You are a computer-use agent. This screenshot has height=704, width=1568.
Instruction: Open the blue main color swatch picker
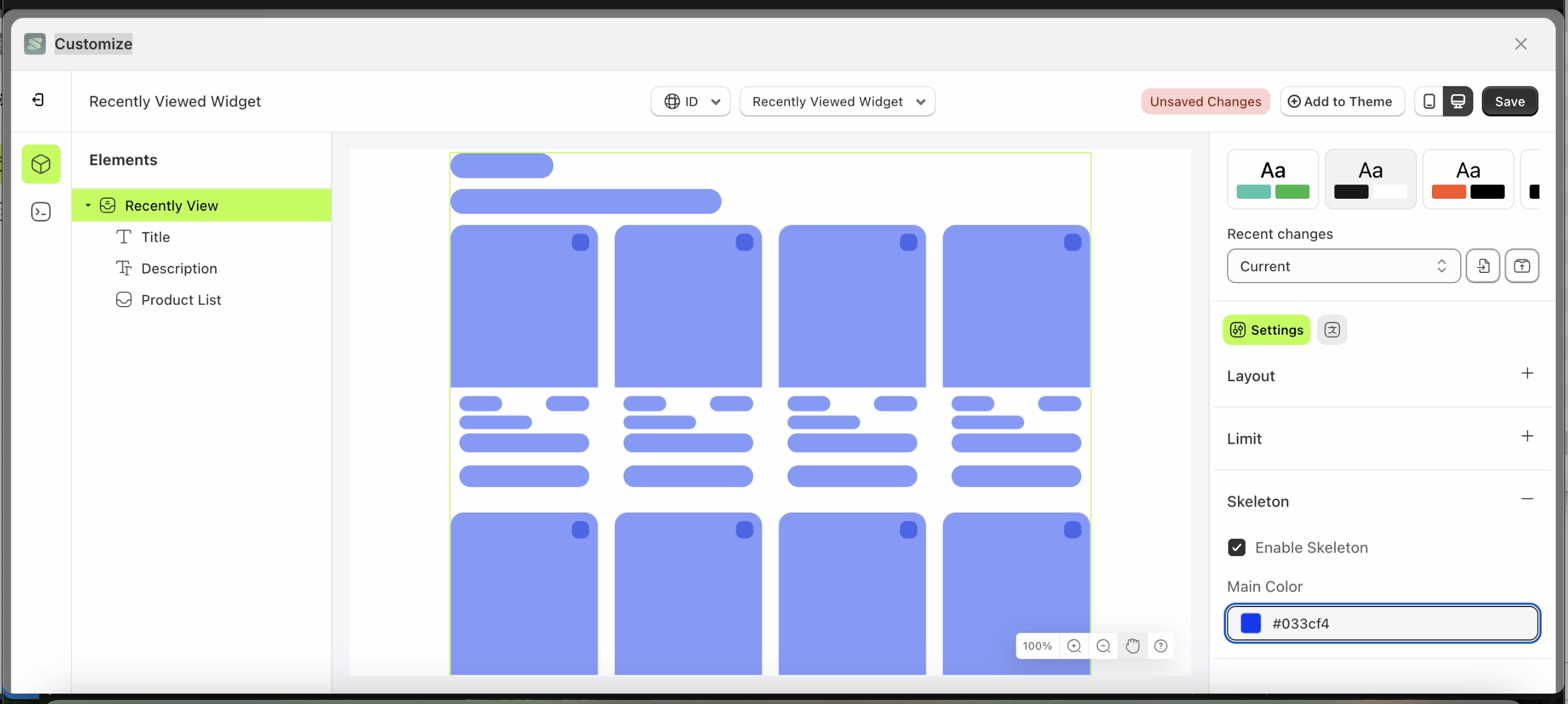(1252, 623)
